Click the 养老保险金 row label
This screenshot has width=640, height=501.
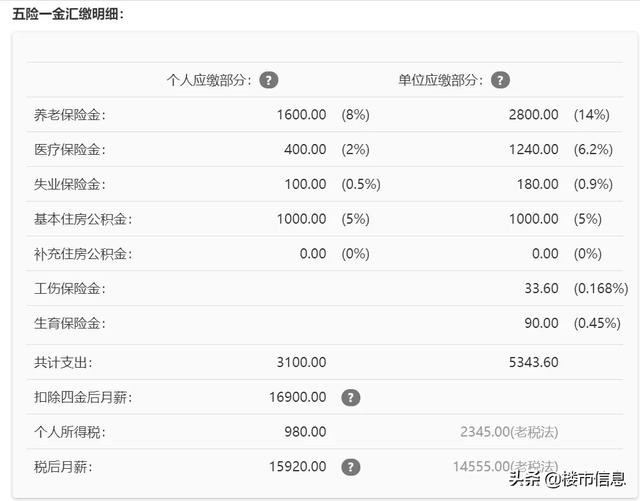point(69,115)
